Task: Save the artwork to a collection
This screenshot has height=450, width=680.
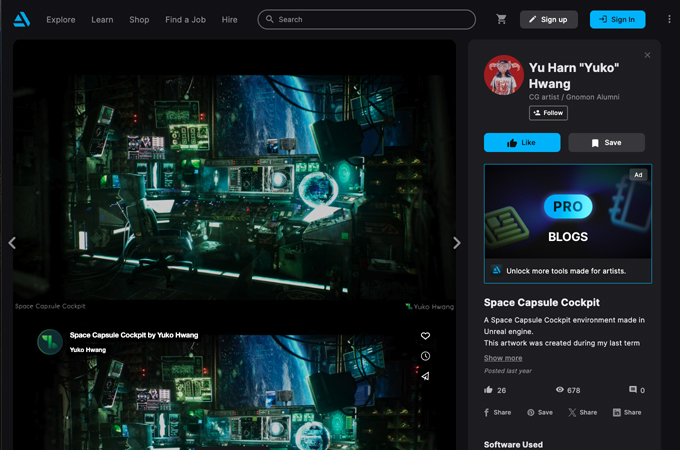Action: coord(606,143)
